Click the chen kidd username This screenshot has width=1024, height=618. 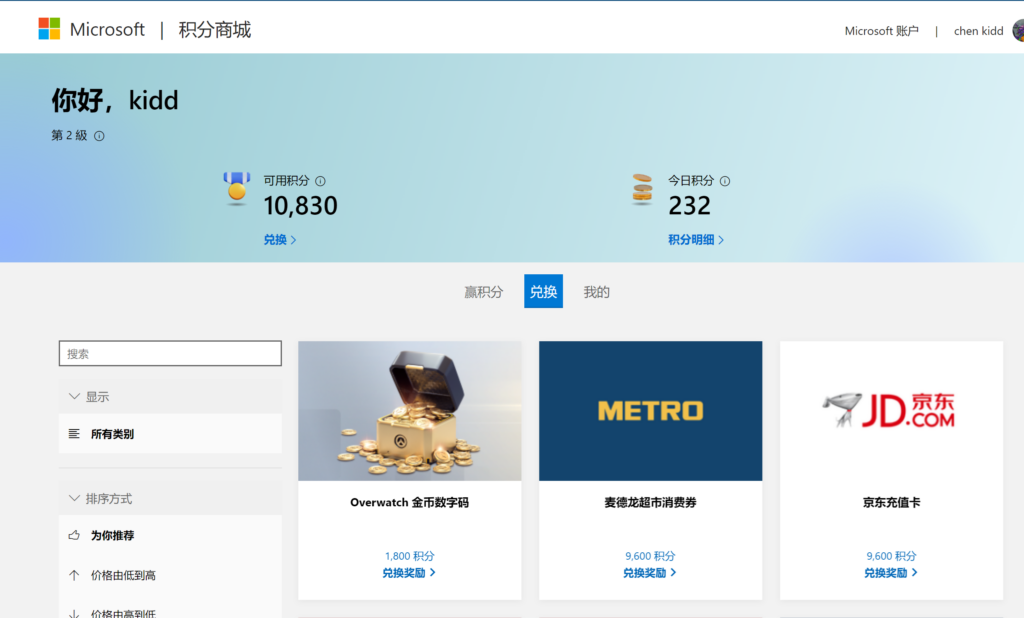click(978, 31)
